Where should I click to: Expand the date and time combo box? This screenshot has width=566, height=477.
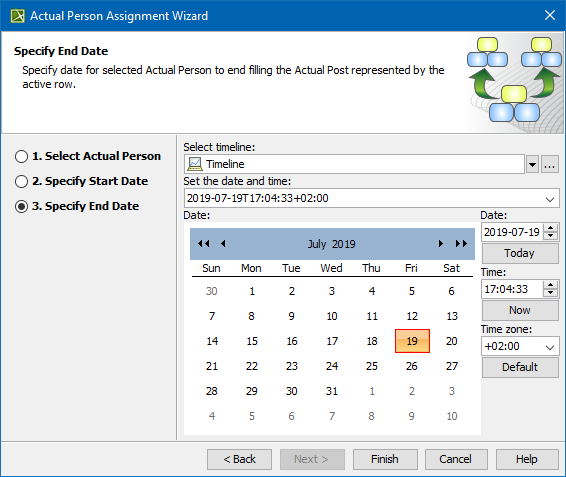point(550,199)
